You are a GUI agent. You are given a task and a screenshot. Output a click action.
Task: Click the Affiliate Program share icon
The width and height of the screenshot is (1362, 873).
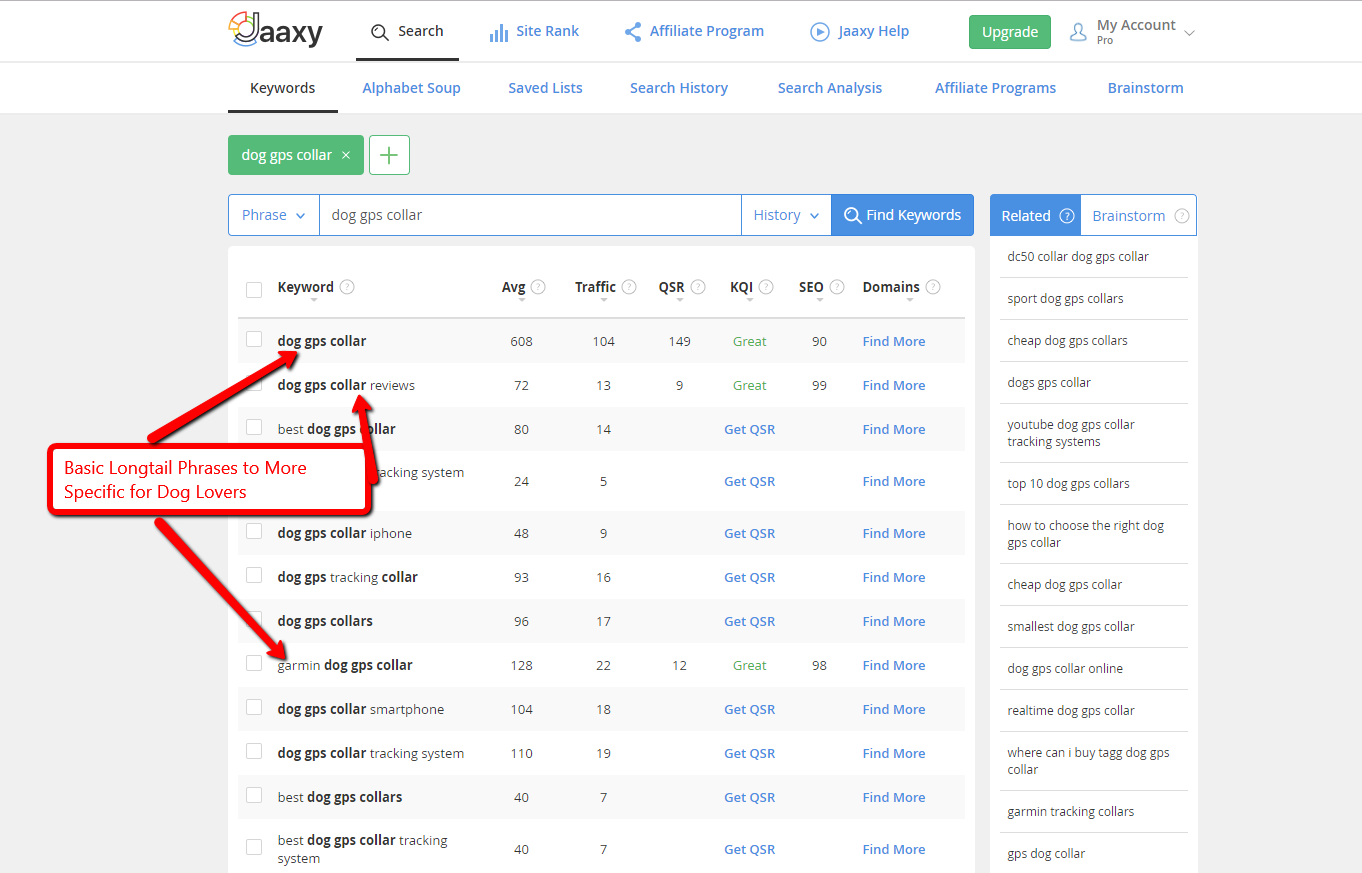[633, 32]
